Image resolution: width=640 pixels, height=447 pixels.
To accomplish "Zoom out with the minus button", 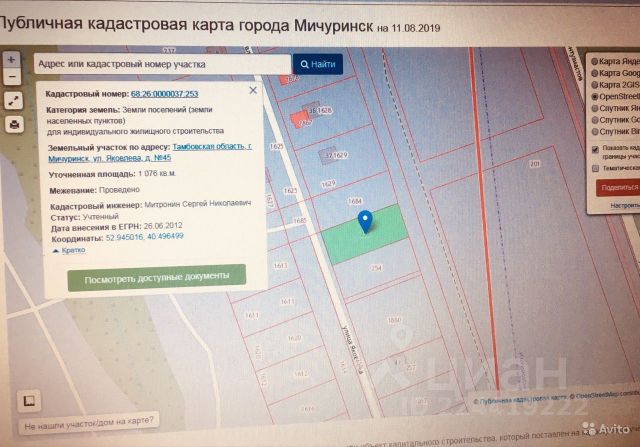I will click(12, 77).
